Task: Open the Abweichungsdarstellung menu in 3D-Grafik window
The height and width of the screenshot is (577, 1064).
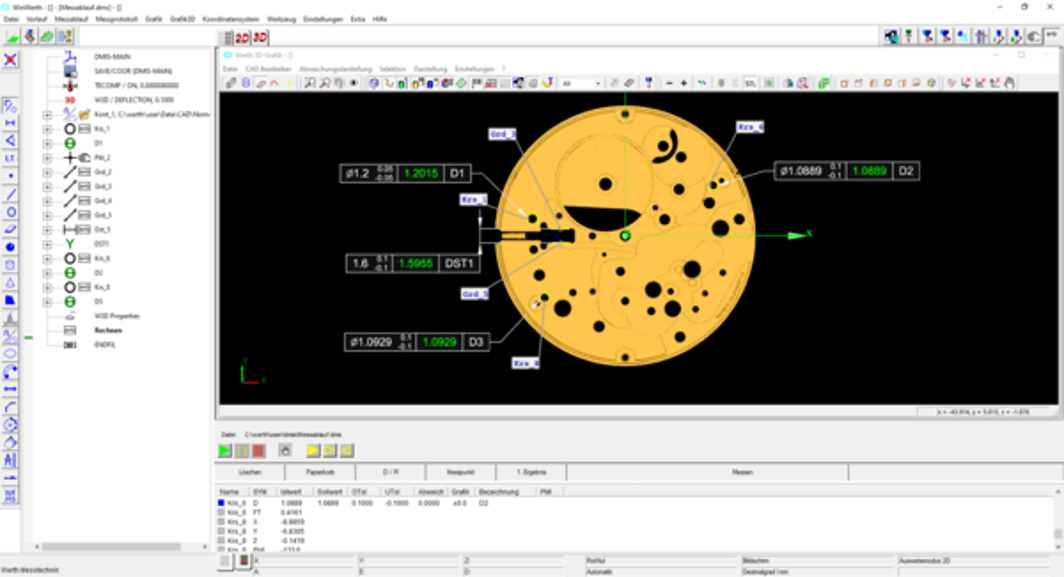Action: click(335, 69)
